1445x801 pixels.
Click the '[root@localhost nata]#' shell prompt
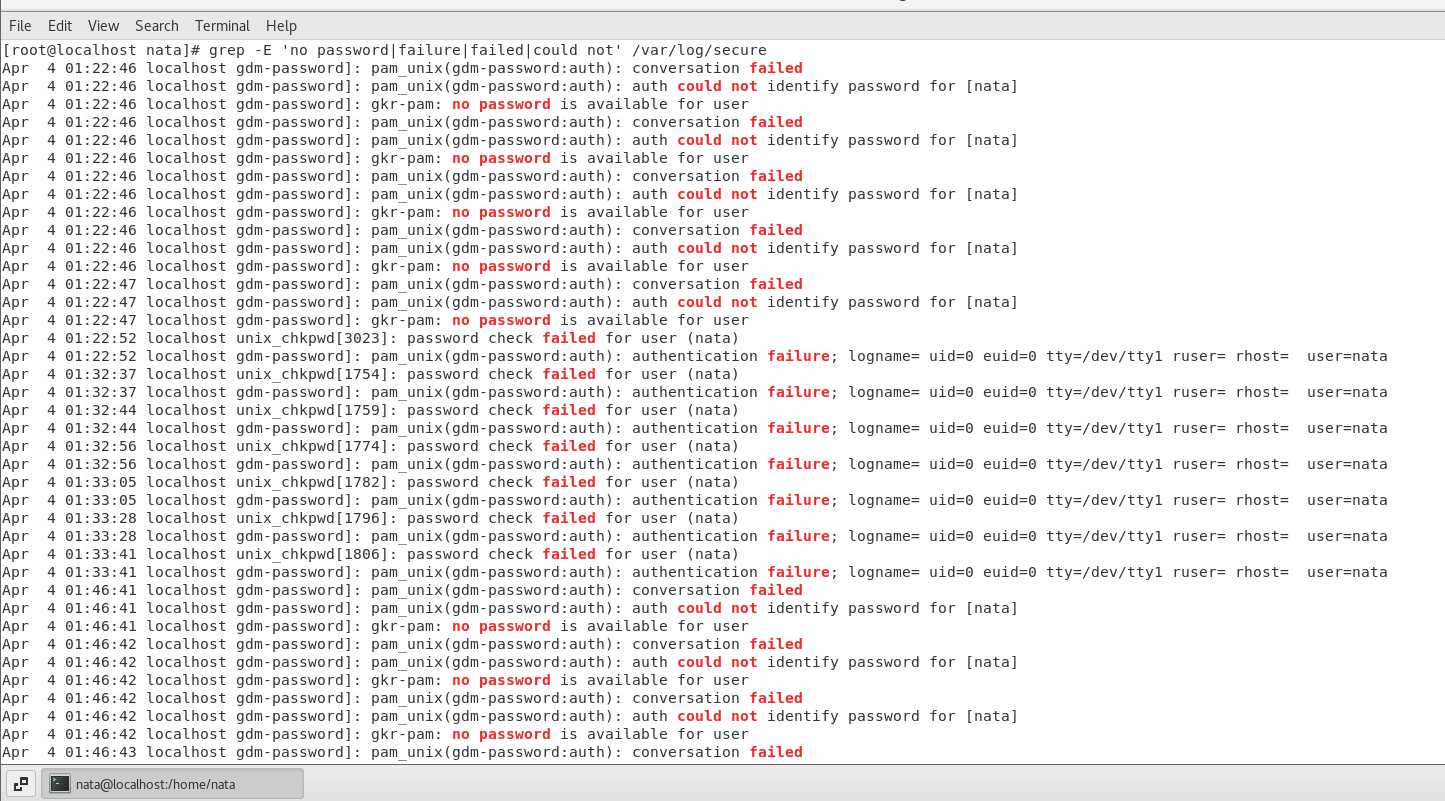click(x=102, y=50)
